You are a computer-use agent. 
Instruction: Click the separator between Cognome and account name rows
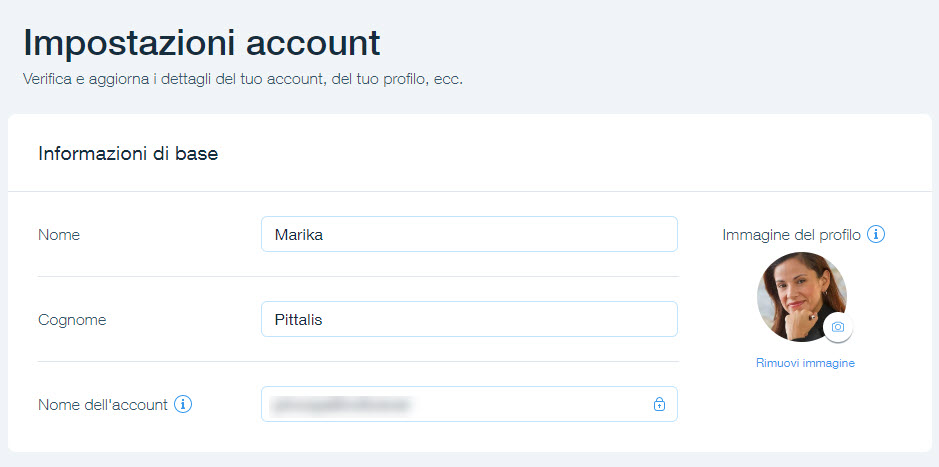pyautogui.click(x=357, y=362)
